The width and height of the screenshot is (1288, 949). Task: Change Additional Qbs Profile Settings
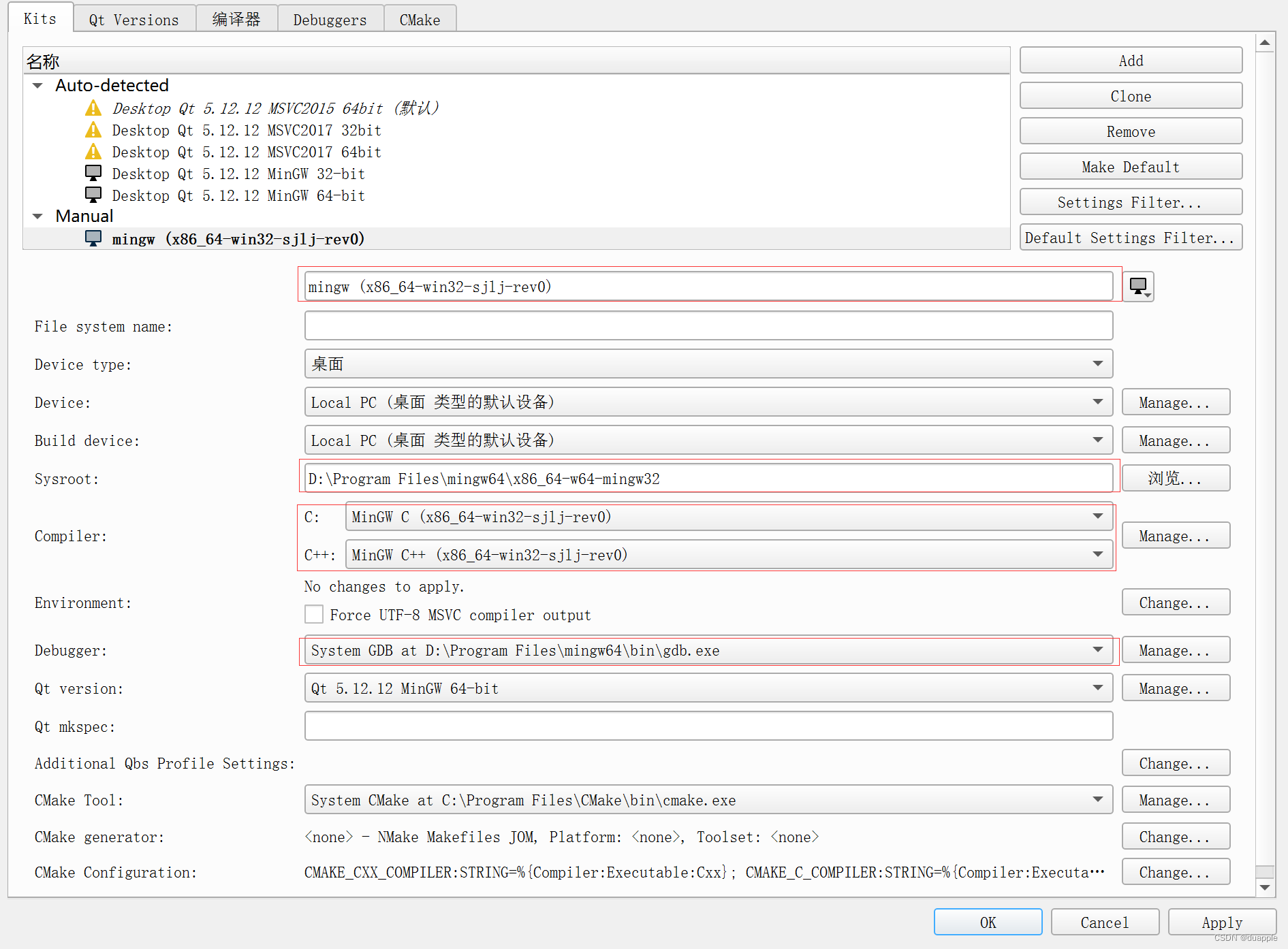coord(1176,763)
